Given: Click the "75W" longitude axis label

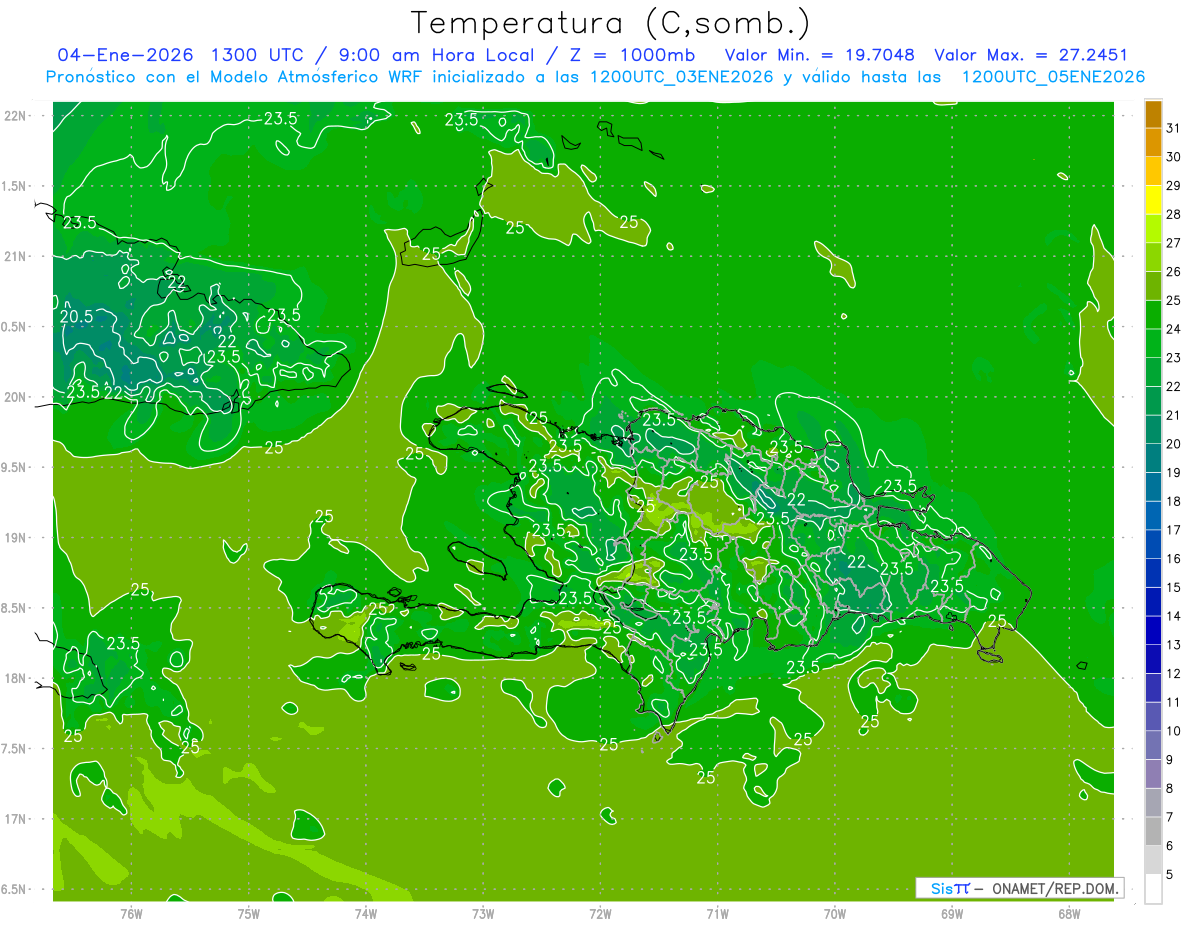Looking at the screenshot, I should point(249,913).
